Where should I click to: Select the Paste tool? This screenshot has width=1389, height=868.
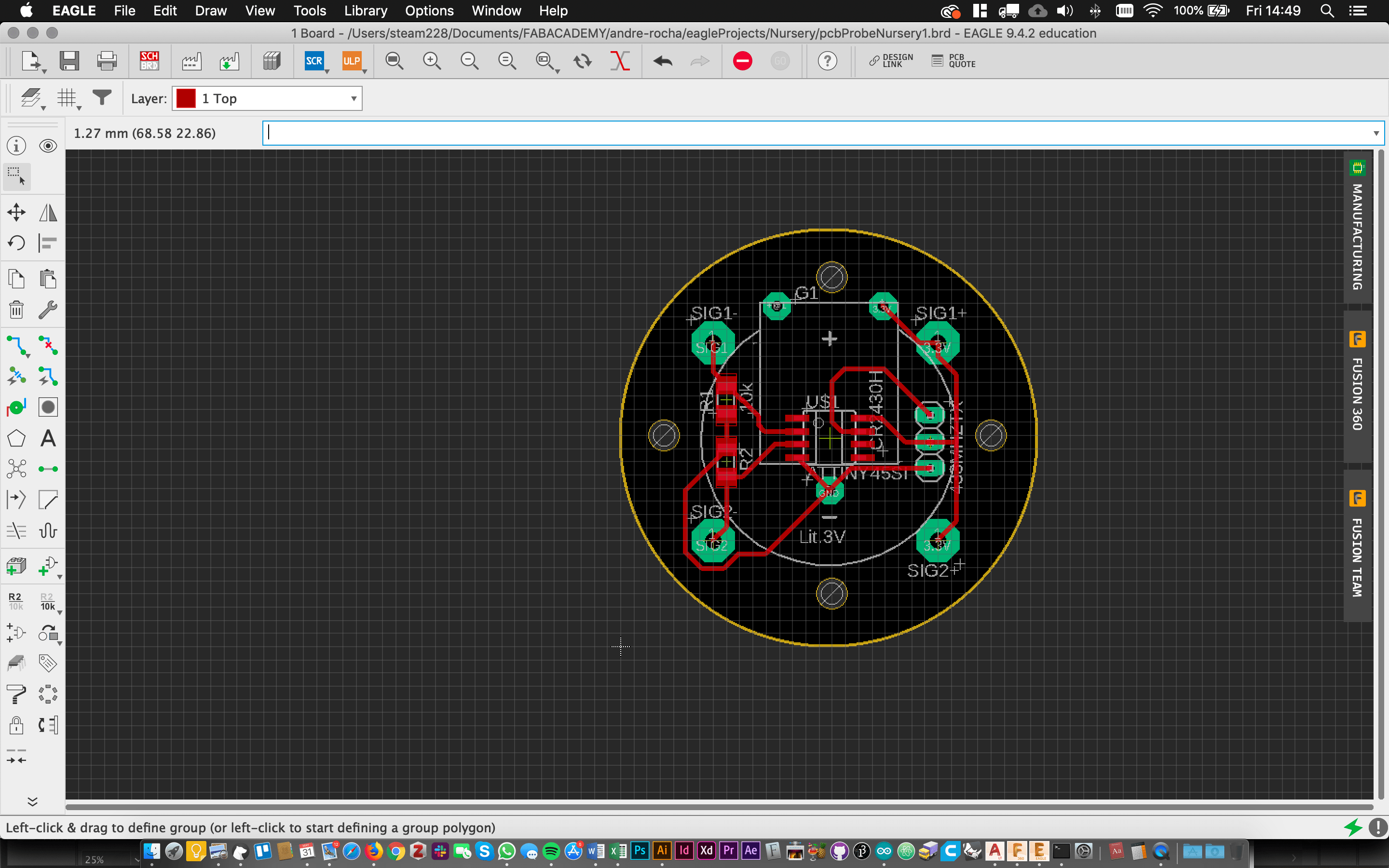[x=48, y=279]
